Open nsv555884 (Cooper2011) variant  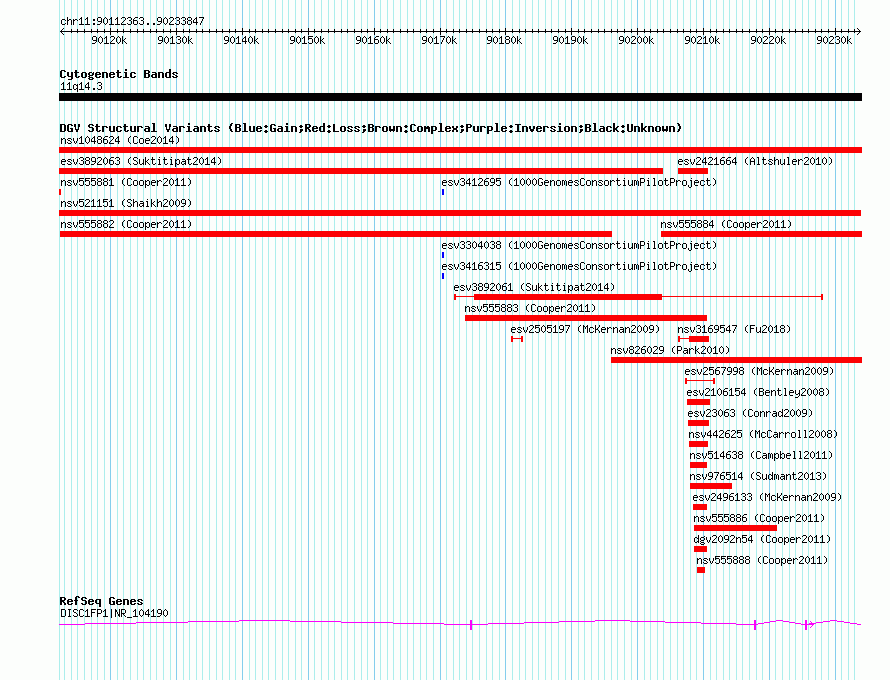pyautogui.click(x=726, y=224)
